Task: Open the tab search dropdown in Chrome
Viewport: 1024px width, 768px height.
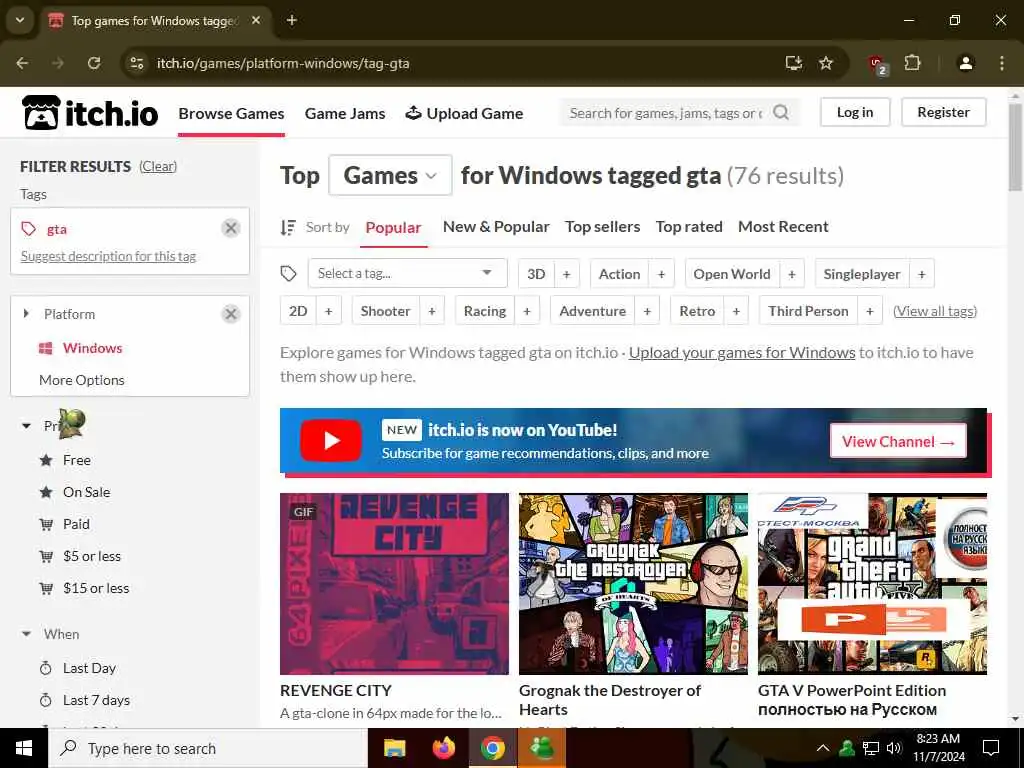Action: 20,20
